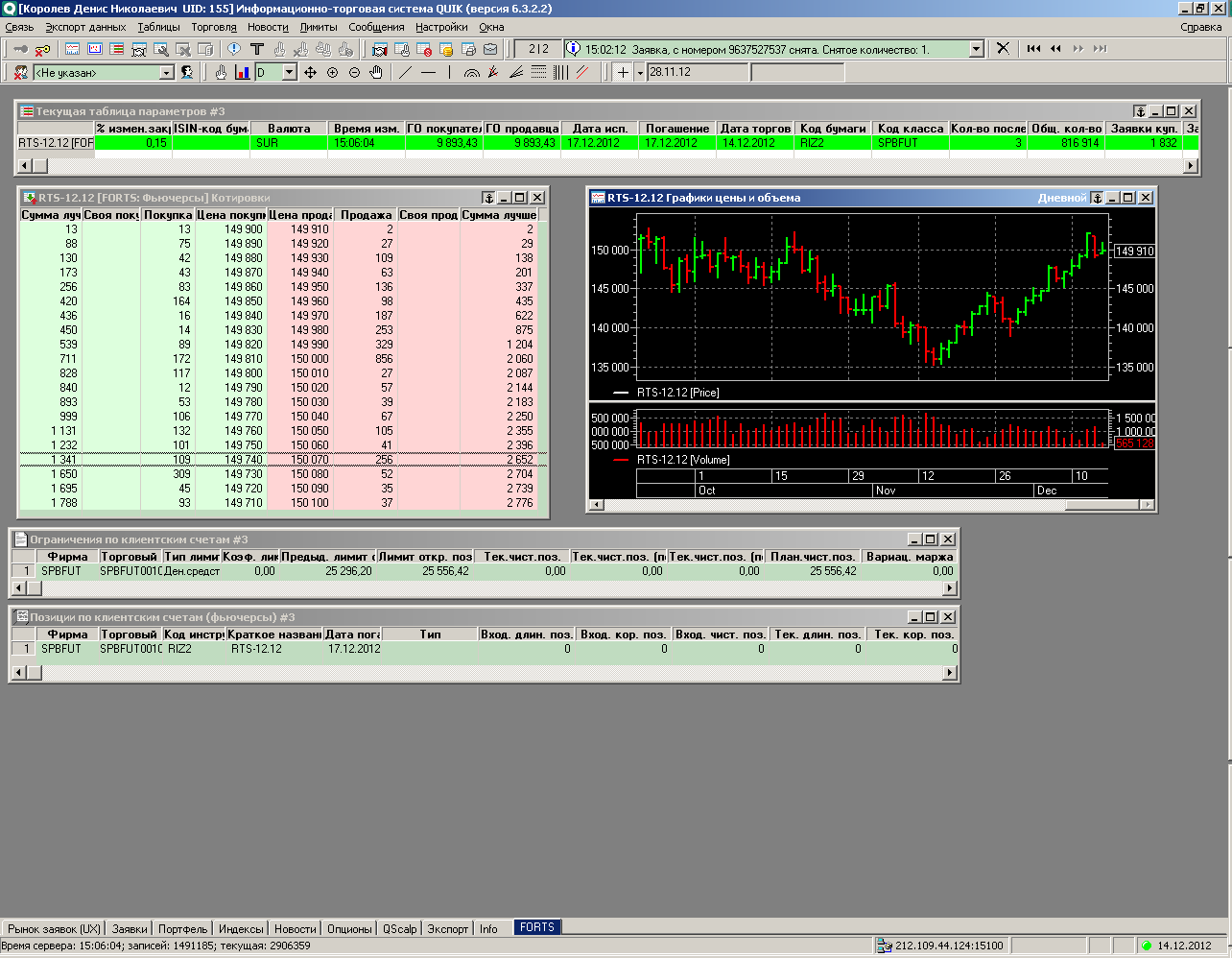Click the Покупка column header in quotes
The image size is (1232, 958).
[x=168, y=215]
